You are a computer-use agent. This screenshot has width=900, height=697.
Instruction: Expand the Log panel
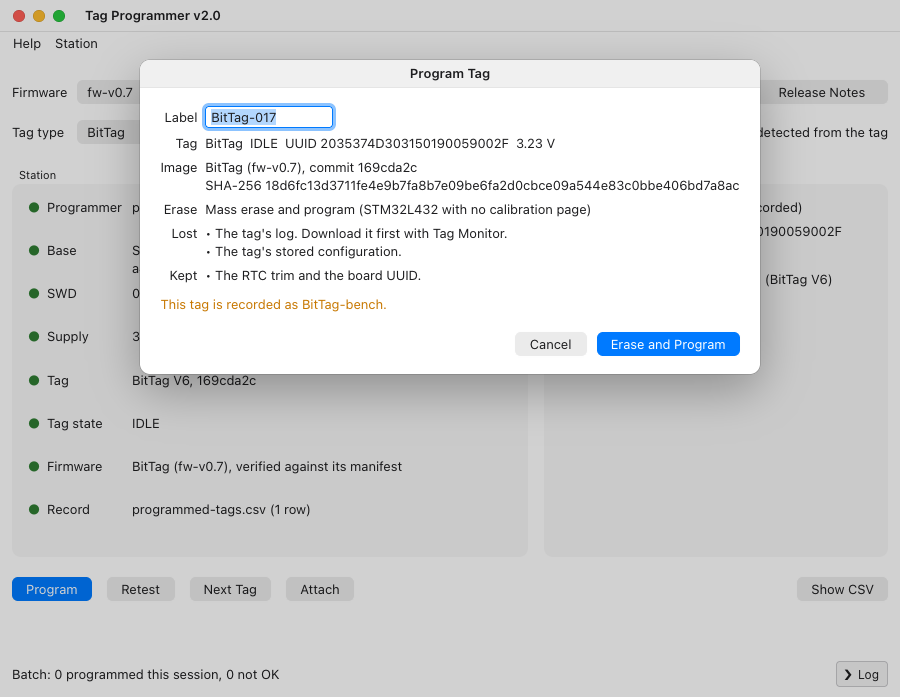(862, 674)
